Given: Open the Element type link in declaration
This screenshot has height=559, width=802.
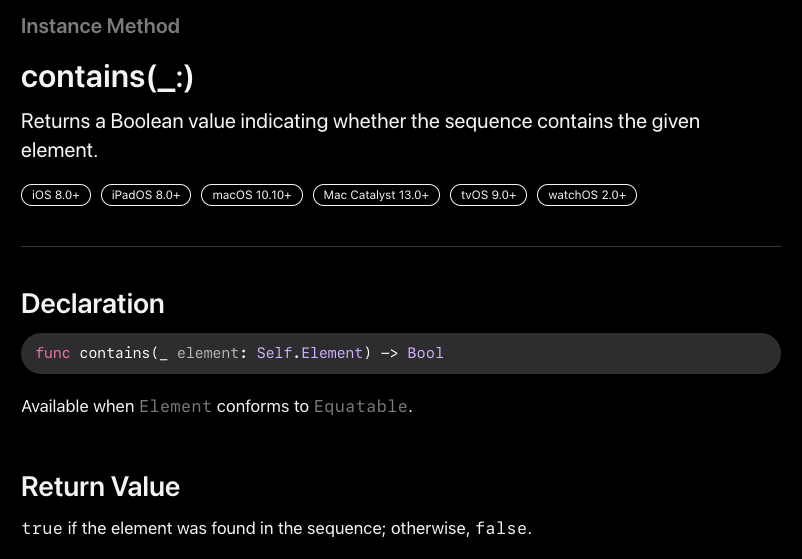Looking at the screenshot, I should [x=332, y=353].
